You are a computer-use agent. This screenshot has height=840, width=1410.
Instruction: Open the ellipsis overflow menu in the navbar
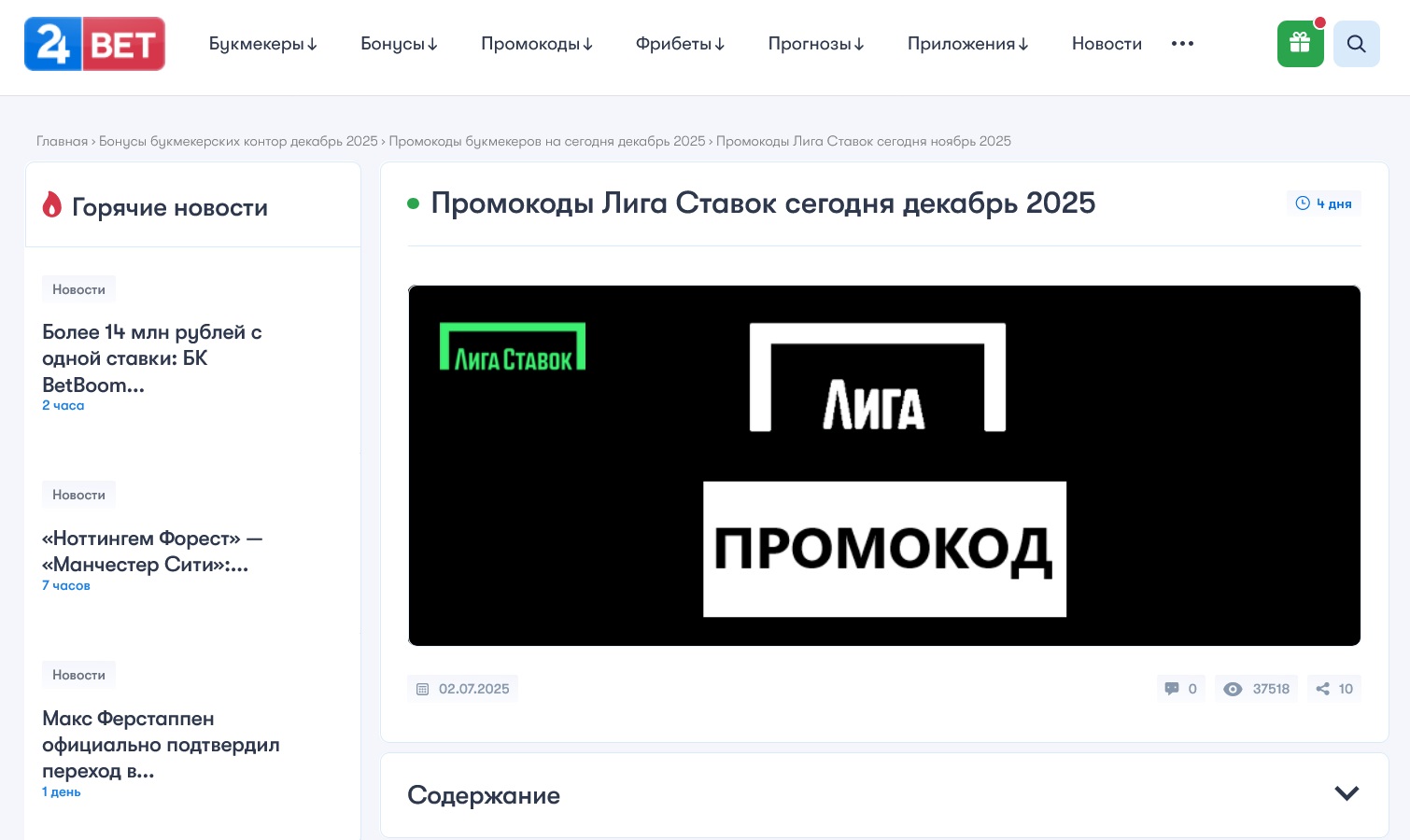1182,44
